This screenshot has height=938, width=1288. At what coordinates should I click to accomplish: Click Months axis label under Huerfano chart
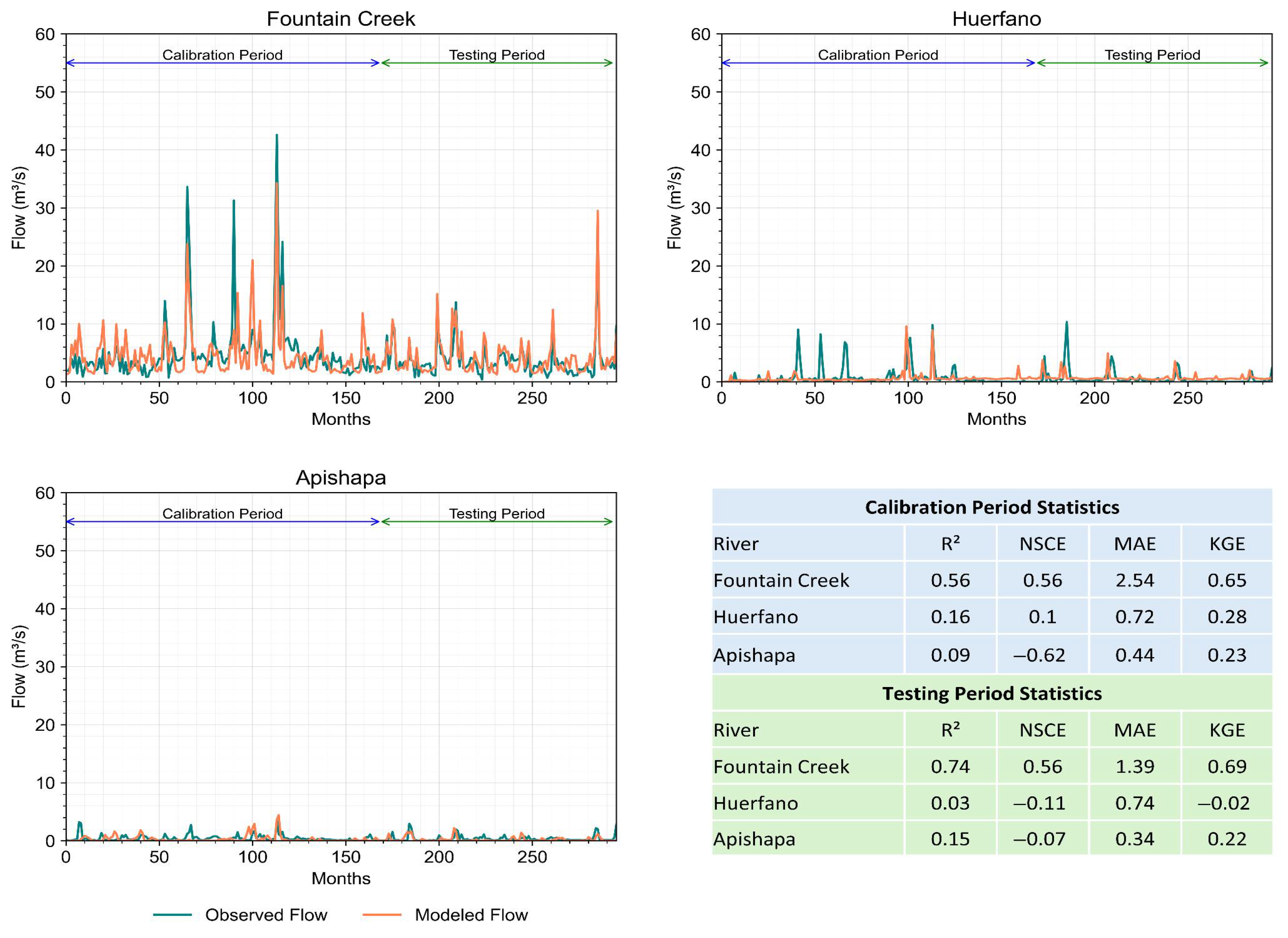[x=996, y=419]
